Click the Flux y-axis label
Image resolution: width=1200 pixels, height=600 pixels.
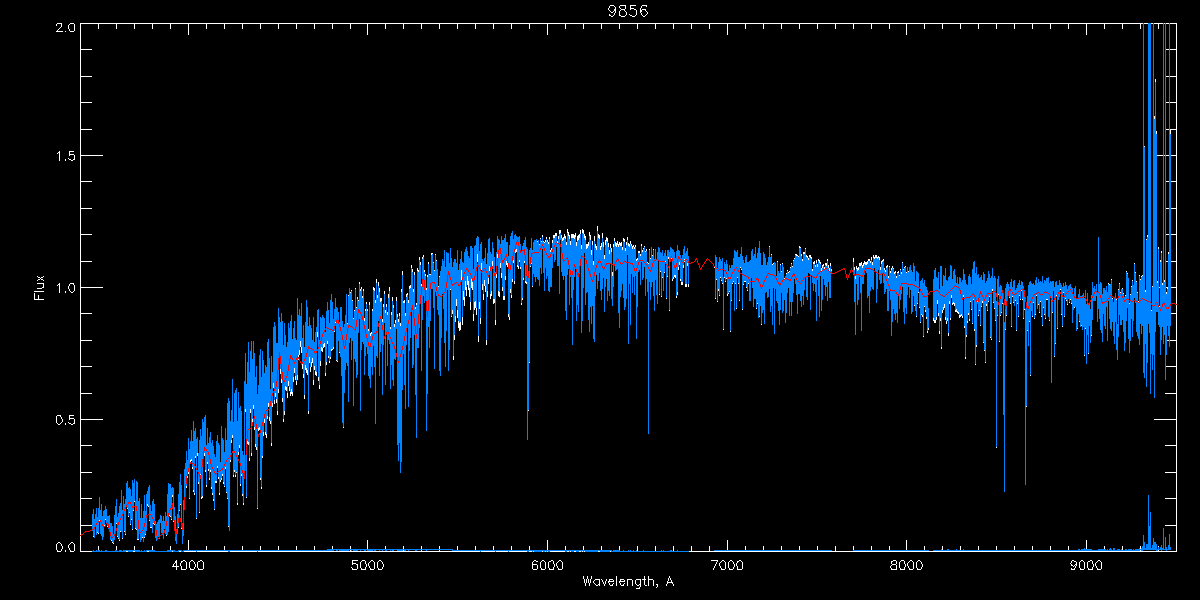[x=40, y=287]
